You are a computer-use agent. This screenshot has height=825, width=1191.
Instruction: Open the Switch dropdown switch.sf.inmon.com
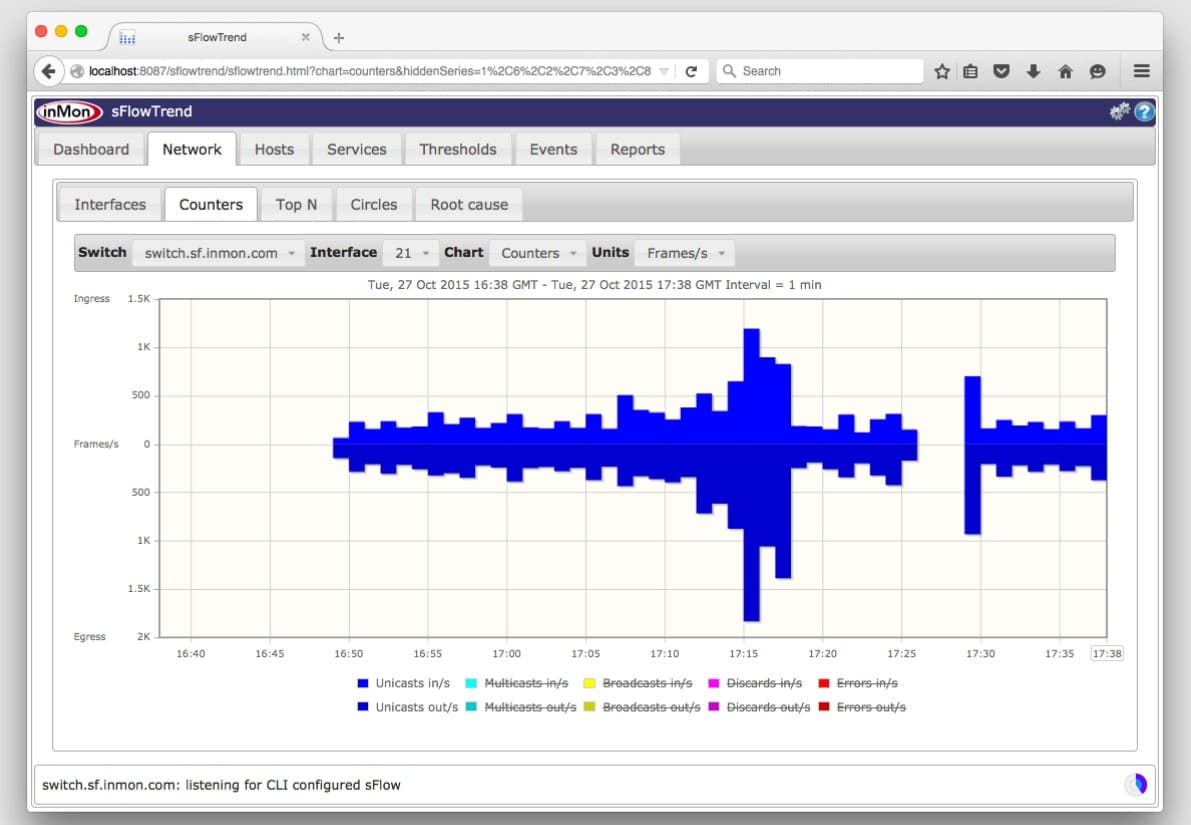(219, 253)
